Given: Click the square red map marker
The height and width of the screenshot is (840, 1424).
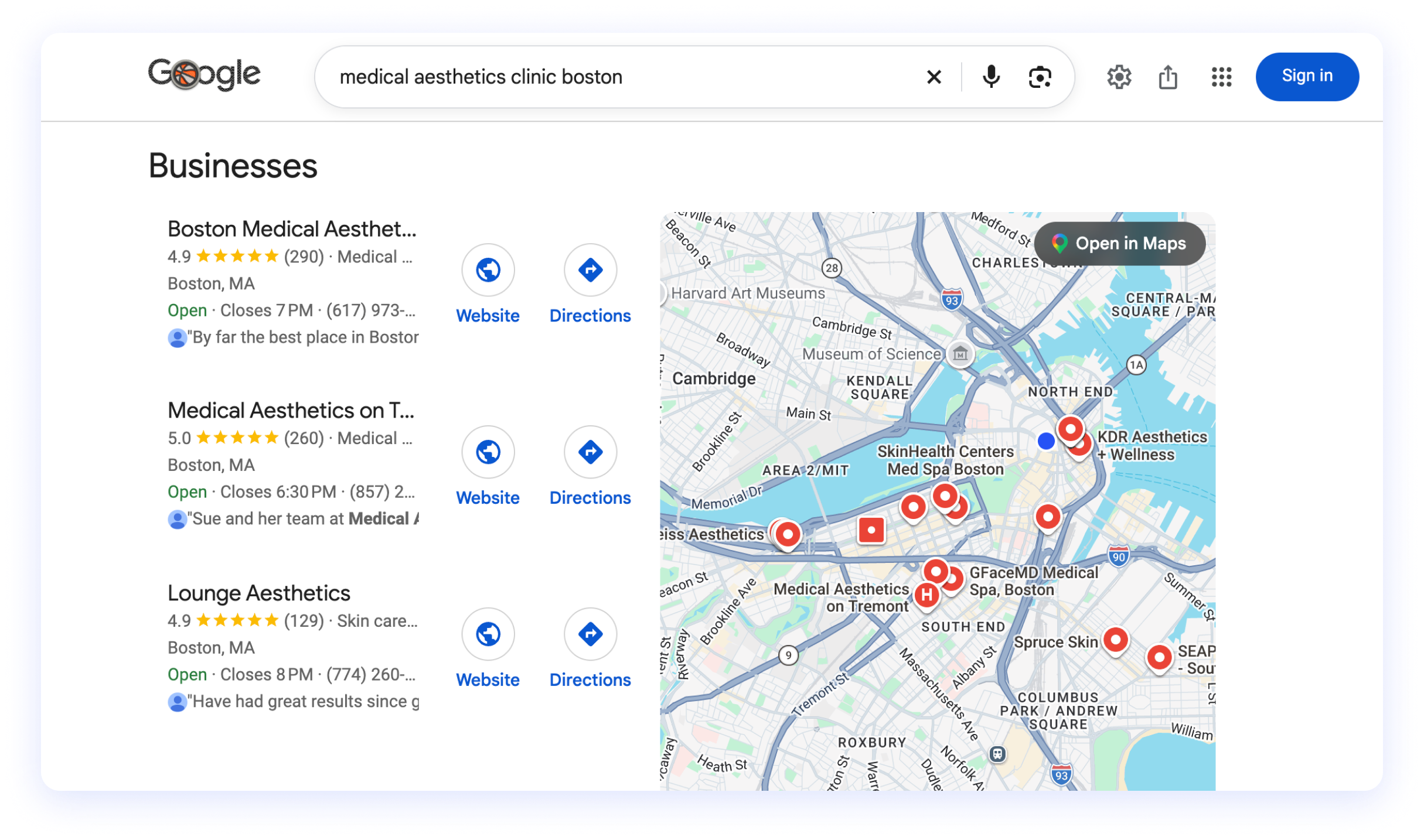Looking at the screenshot, I should [x=870, y=530].
